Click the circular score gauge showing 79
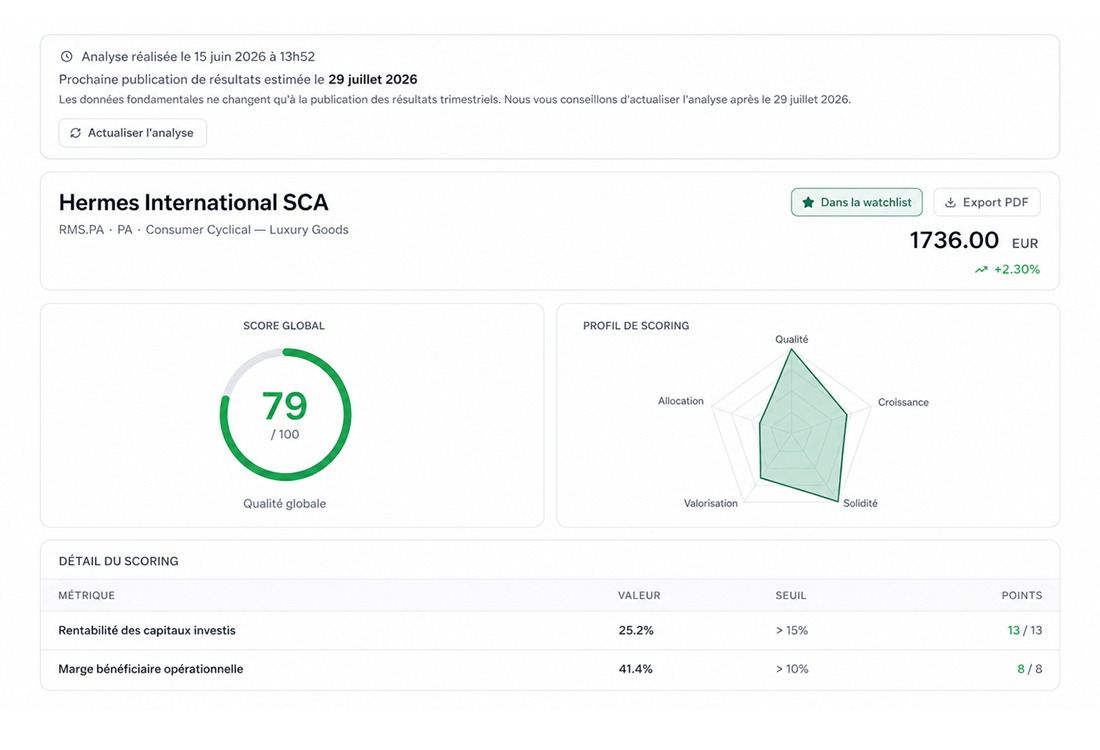Image resolution: width=1100 pixels, height=750 pixels. pyautogui.click(x=285, y=414)
